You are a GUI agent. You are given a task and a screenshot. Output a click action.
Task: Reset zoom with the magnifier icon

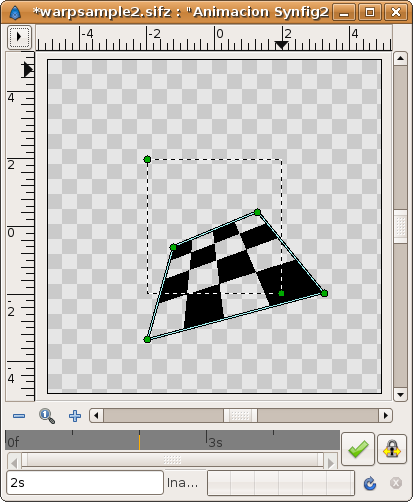click(47, 416)
